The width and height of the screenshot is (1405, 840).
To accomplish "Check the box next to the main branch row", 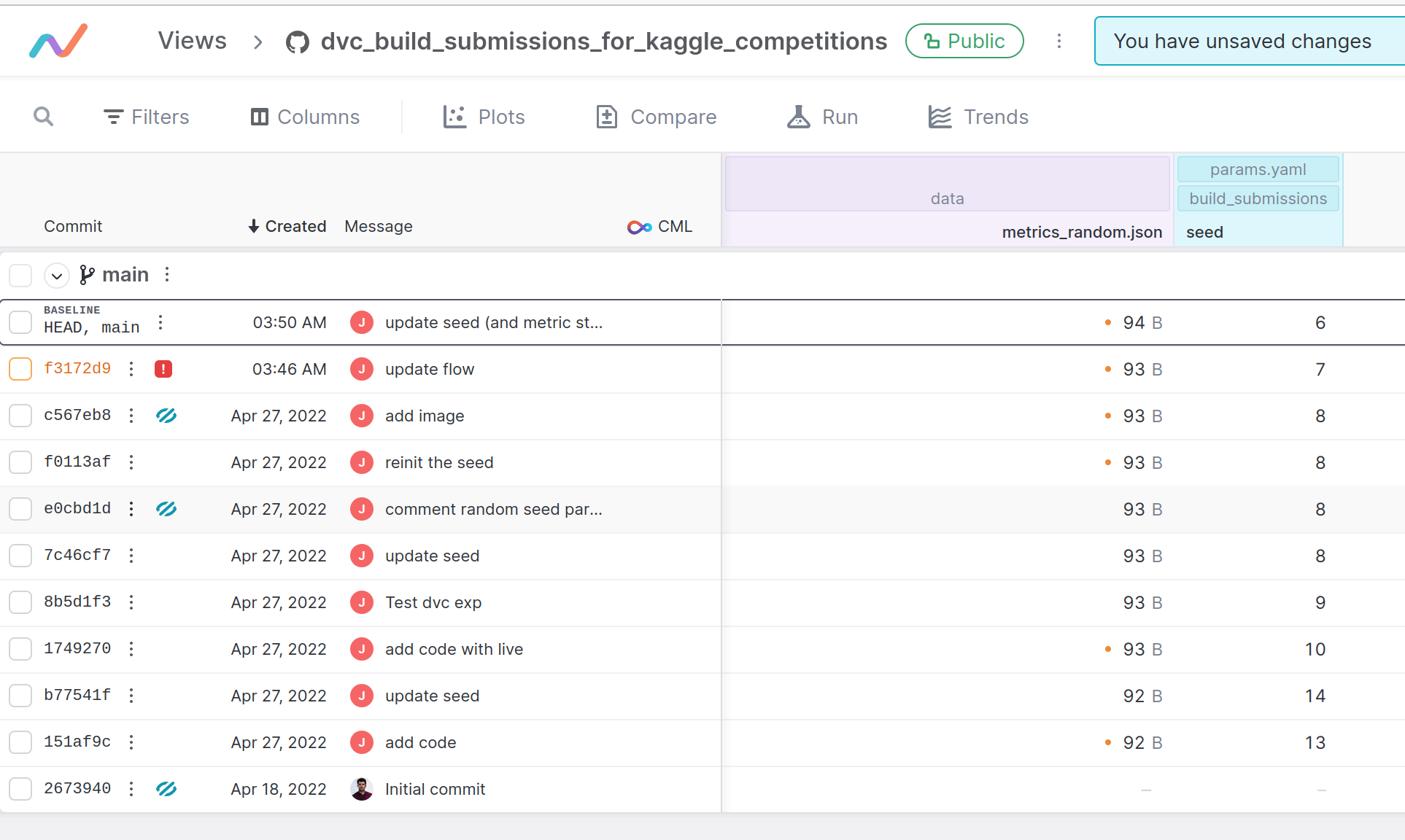I will point(20,276).
